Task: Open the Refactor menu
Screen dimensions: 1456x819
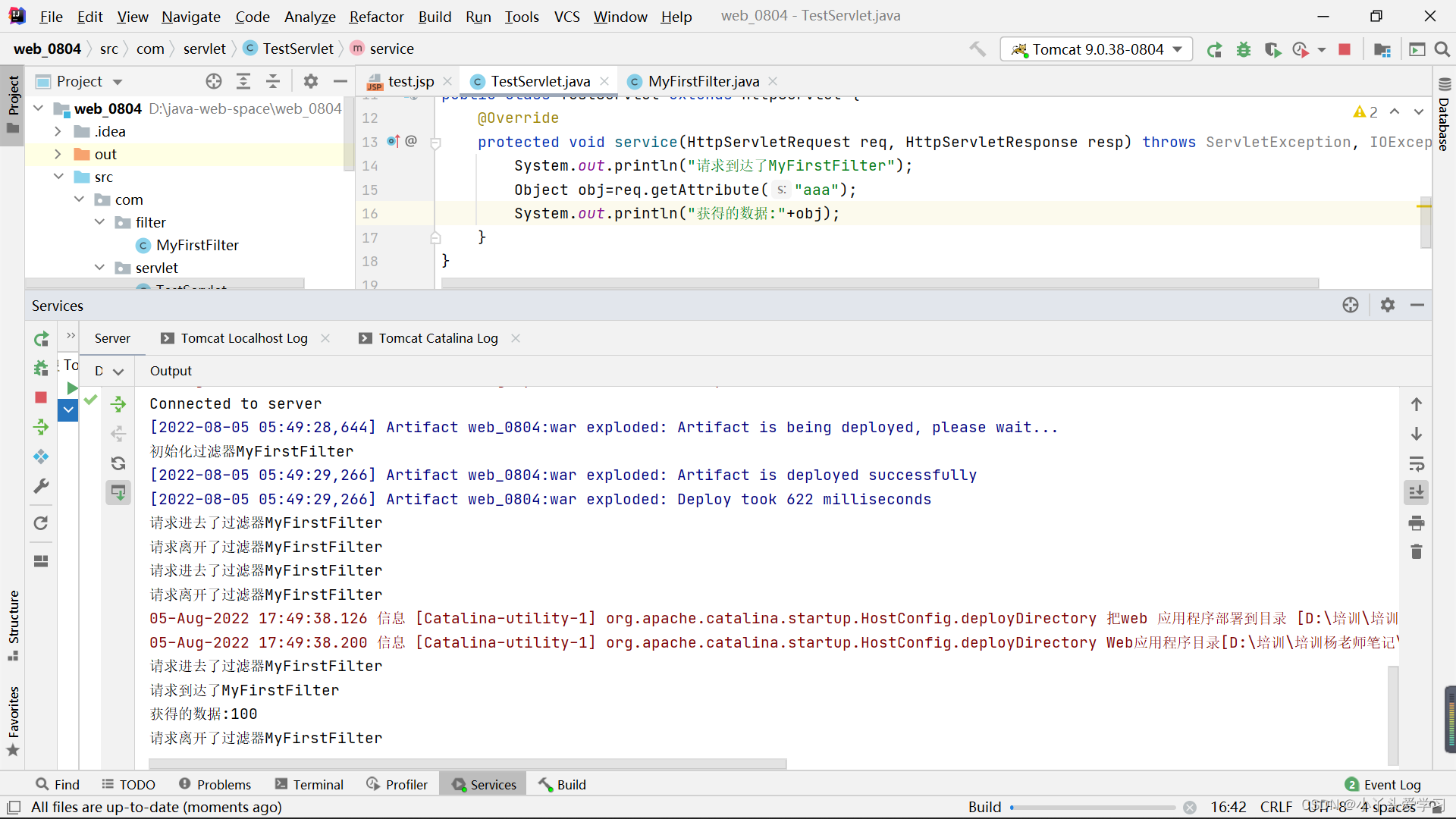Action: 376,16
